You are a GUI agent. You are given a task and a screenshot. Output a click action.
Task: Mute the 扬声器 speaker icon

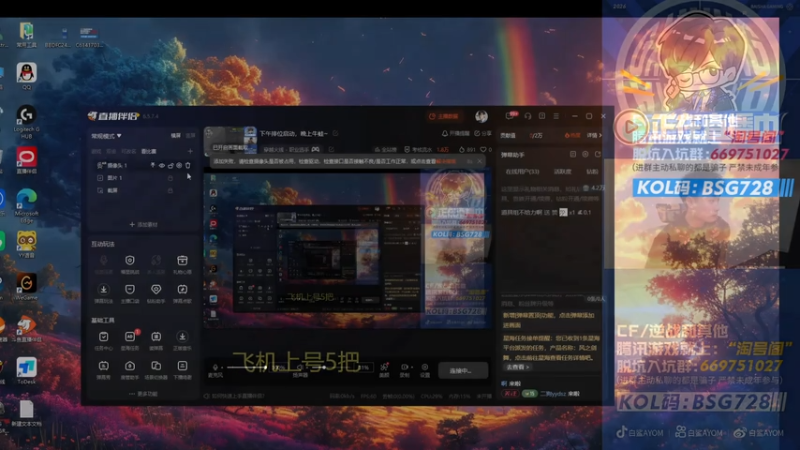299,367
